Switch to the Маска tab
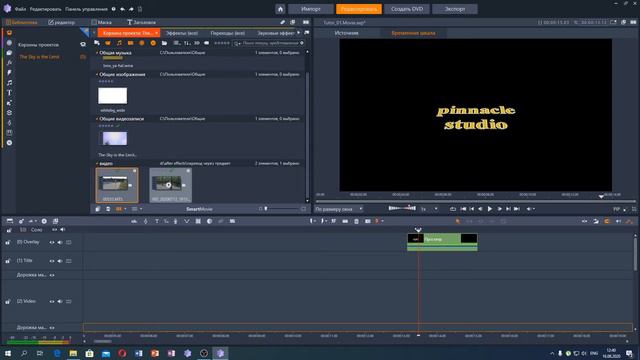 (102, 22)
